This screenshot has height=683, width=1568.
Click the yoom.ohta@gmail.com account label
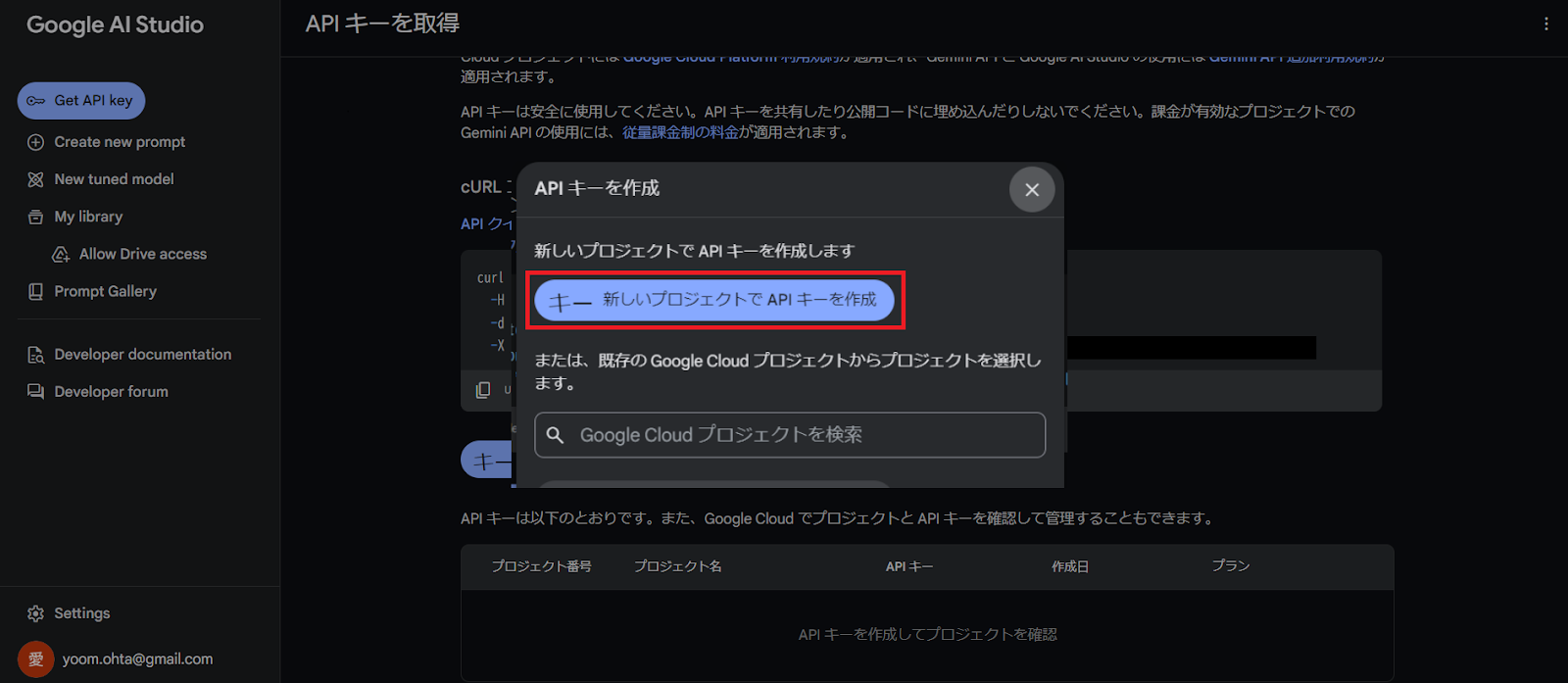click(x=137, y=659)
